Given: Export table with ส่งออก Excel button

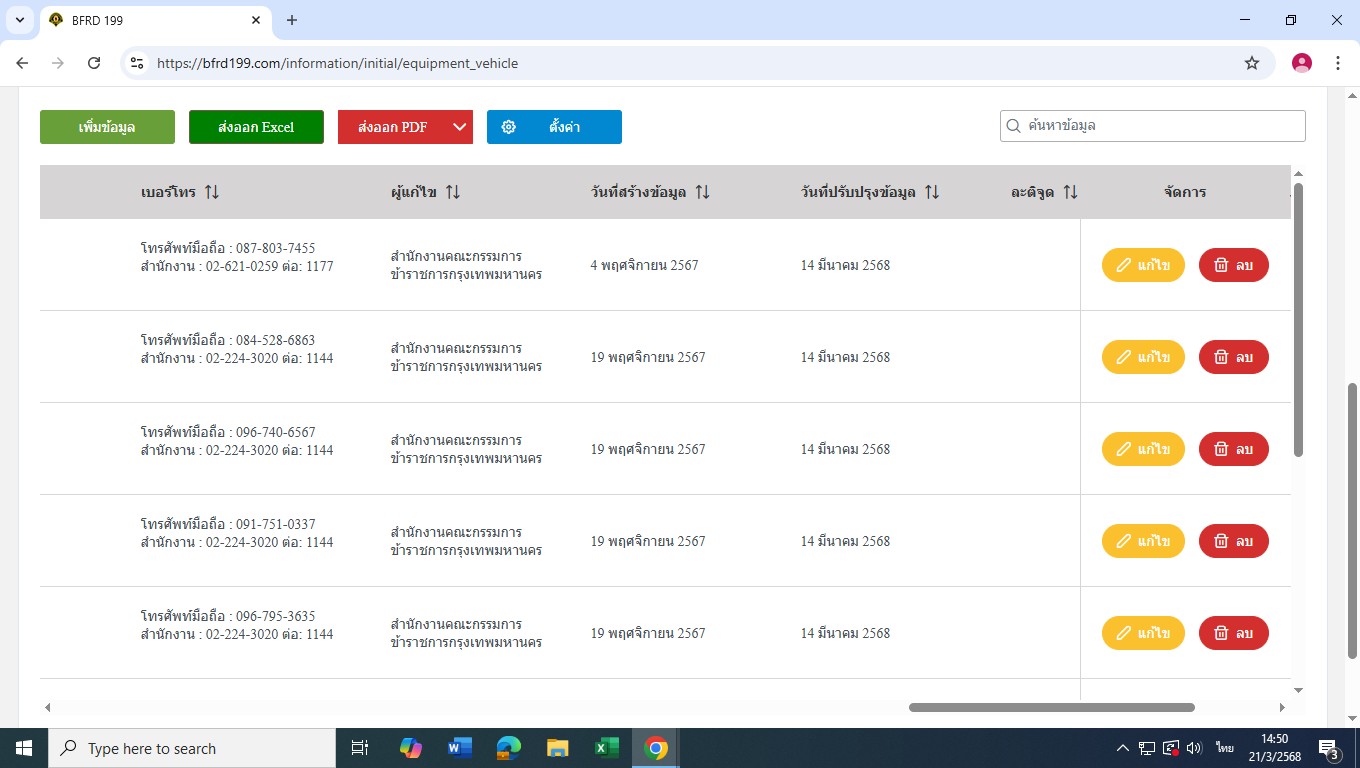Looking at the screenshot, I should click(x=256, y=127).
